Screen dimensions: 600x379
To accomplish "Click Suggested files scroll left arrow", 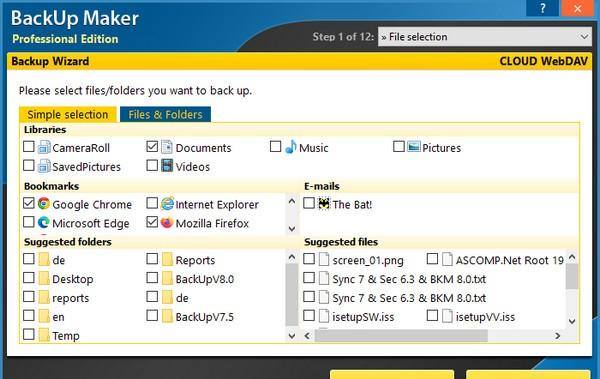I will [307, 336].
